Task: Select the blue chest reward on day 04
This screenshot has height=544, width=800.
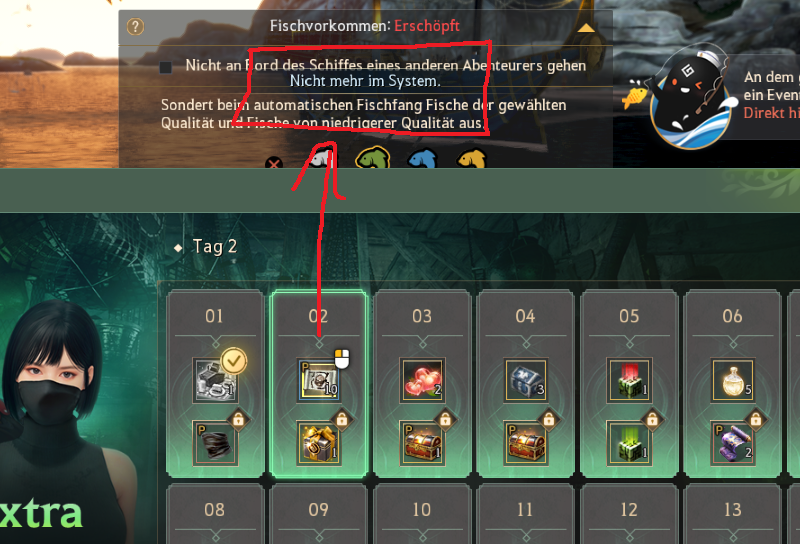Action: coord(526,380)
